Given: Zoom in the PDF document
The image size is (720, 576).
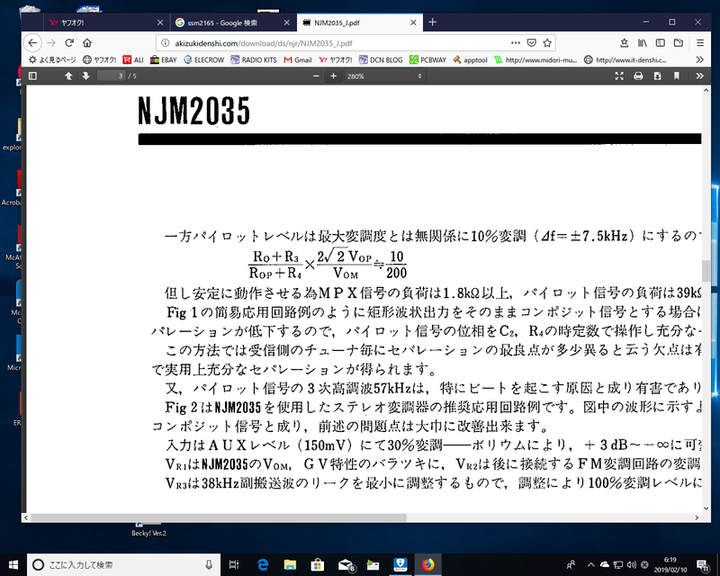Looking at the screenshot, I should point(333,76).
